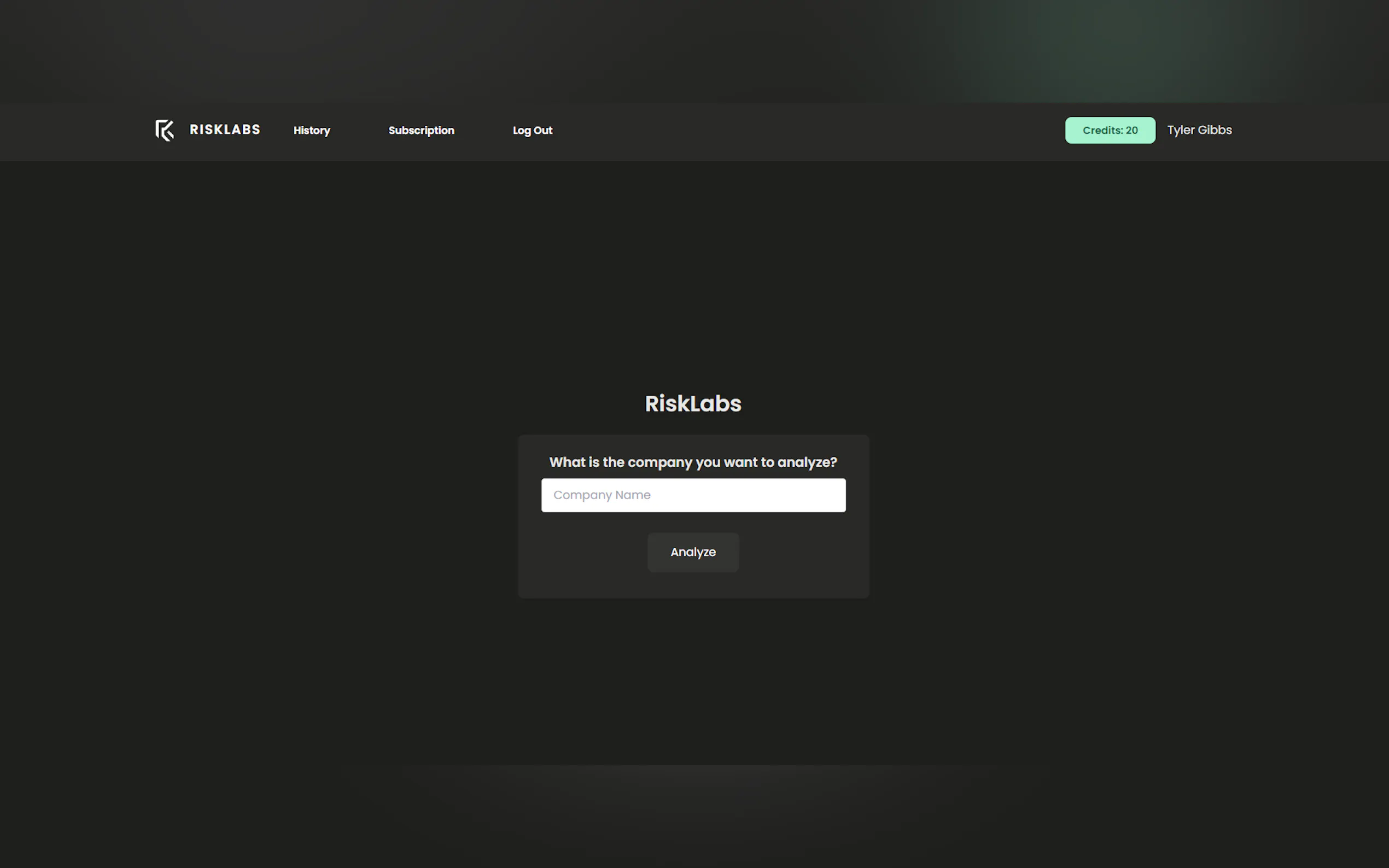1389x868 pixels.
Task: Focus the Company Name input field
Action: [x=693, y=495]
